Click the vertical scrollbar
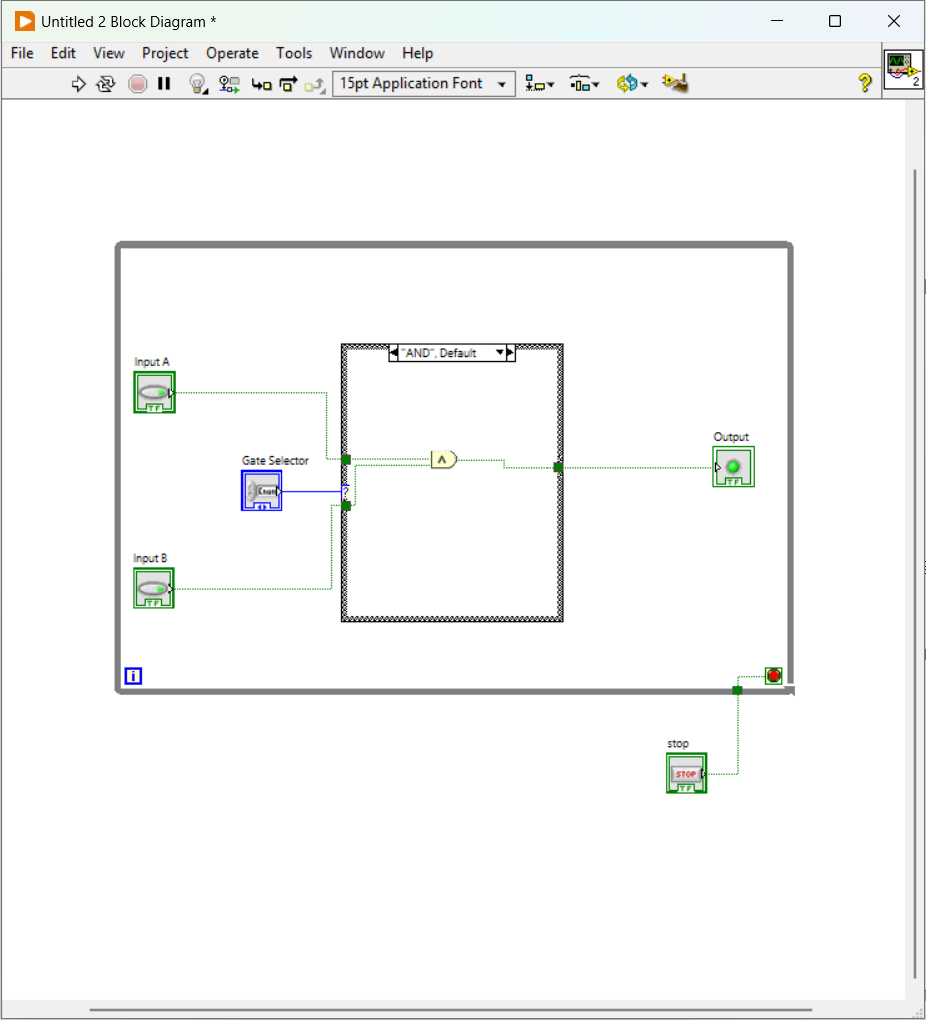The image size is (926, 1020). (915, 573)
